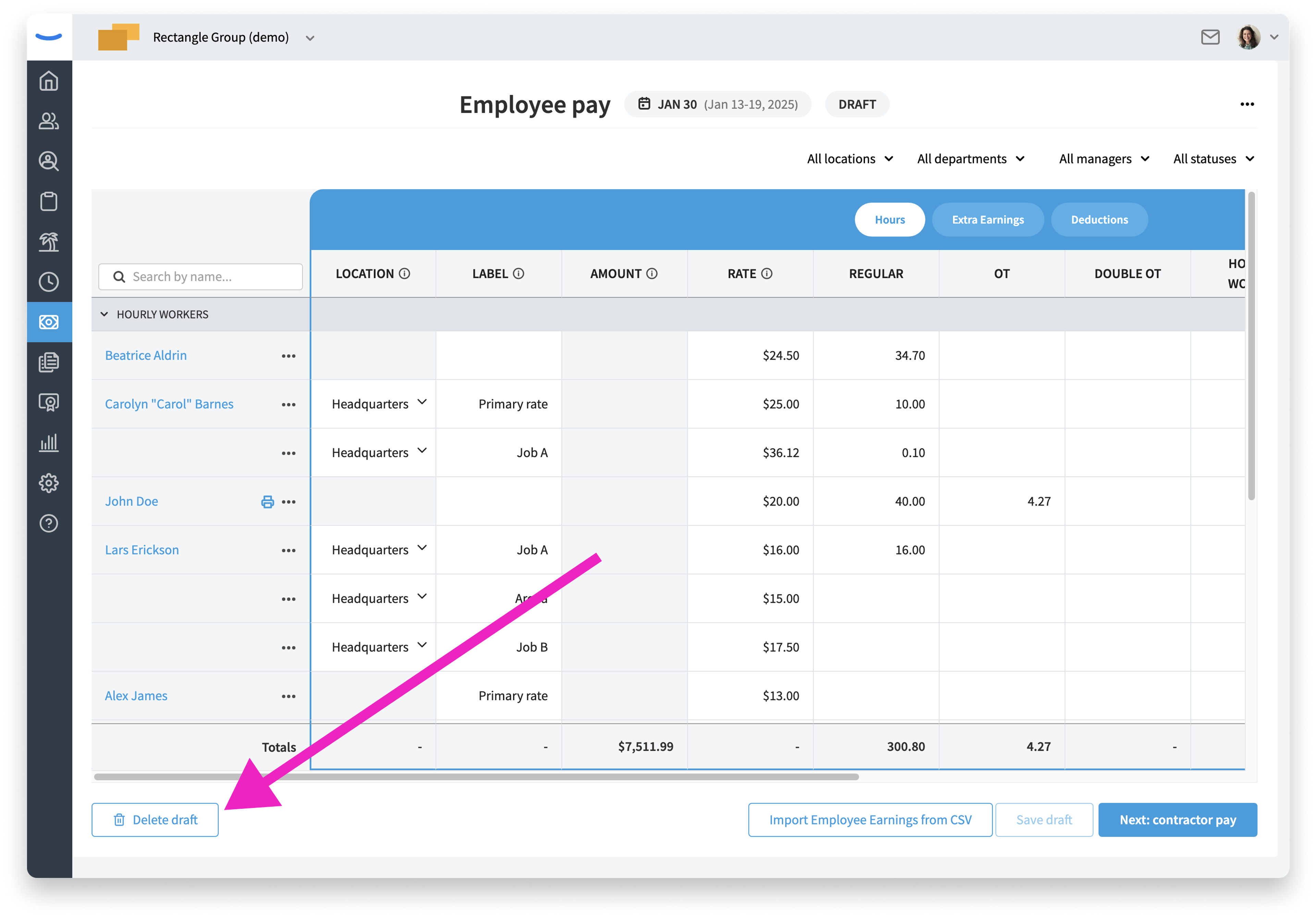
Task: Open the reports bar chart icon
Action: 49,443
